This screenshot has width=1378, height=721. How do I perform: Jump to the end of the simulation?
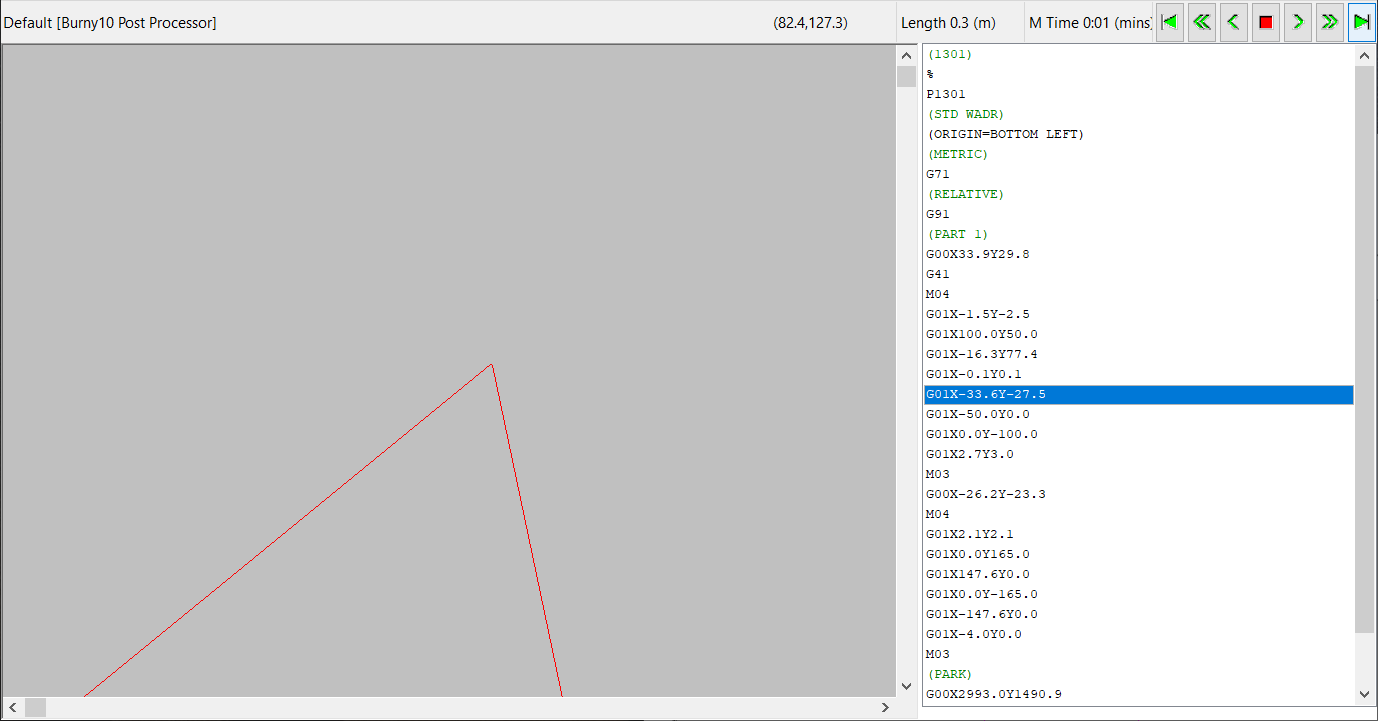click(x=1362, y=22)
